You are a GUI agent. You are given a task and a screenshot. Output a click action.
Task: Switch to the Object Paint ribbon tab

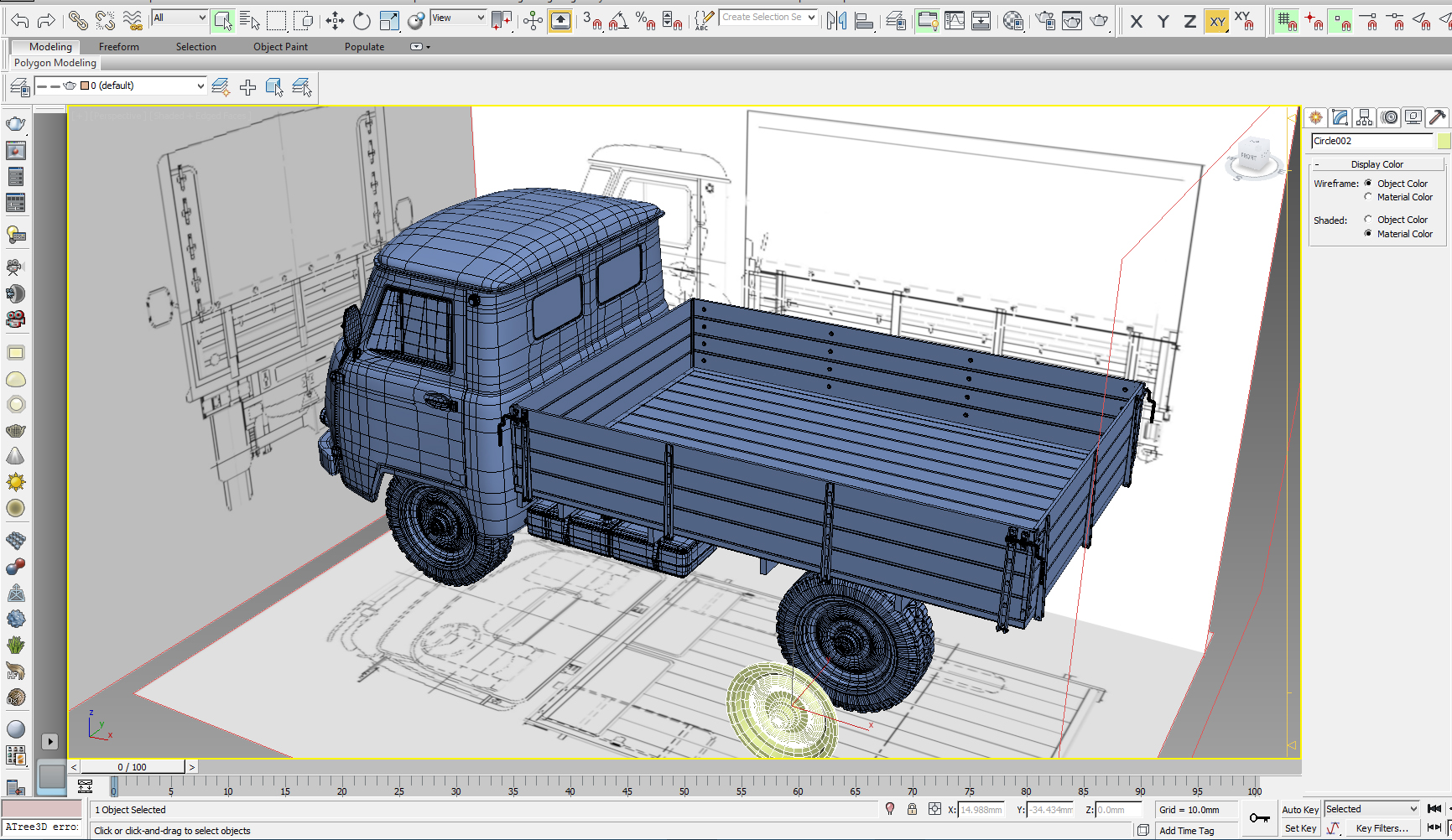coord(281,47)
